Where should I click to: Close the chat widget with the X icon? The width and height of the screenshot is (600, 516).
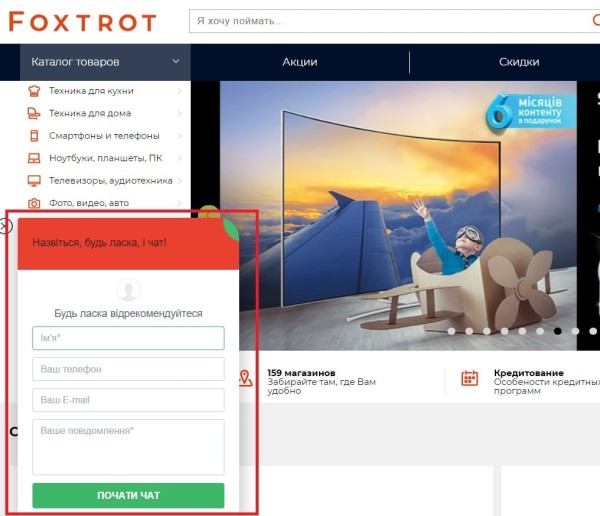5,226
